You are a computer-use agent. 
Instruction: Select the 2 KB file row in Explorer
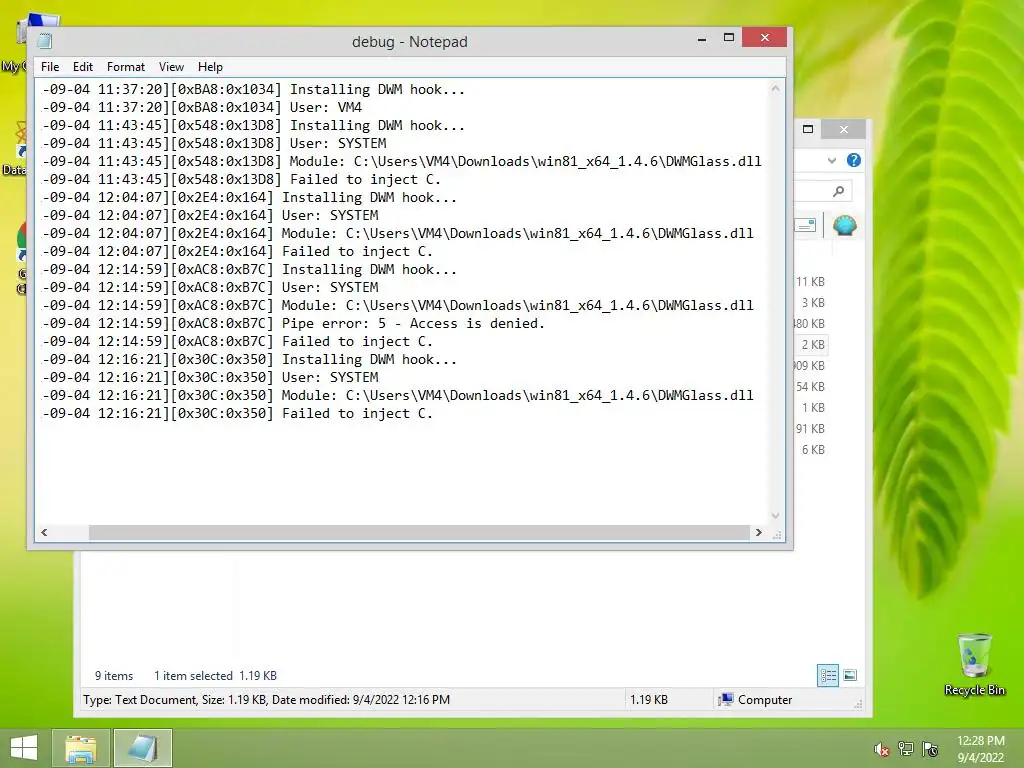tap(811, 345)
